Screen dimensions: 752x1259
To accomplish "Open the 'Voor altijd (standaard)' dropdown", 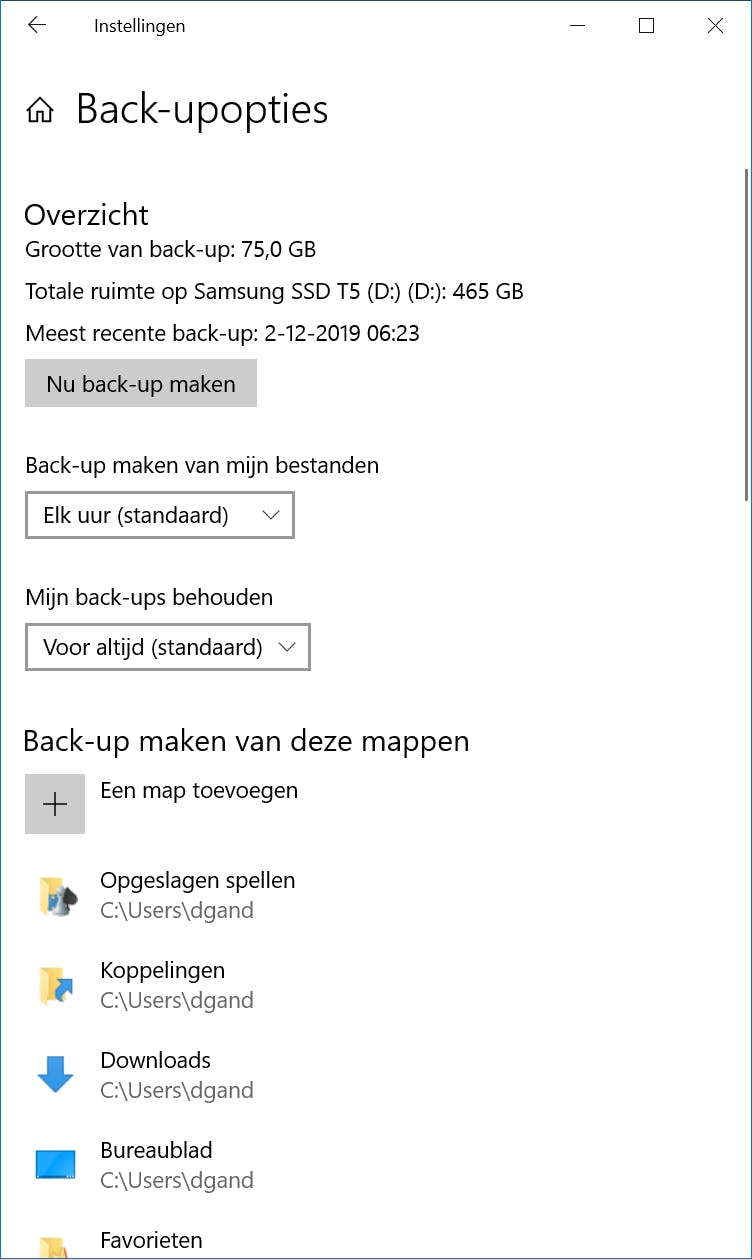I will coord(168,648).
